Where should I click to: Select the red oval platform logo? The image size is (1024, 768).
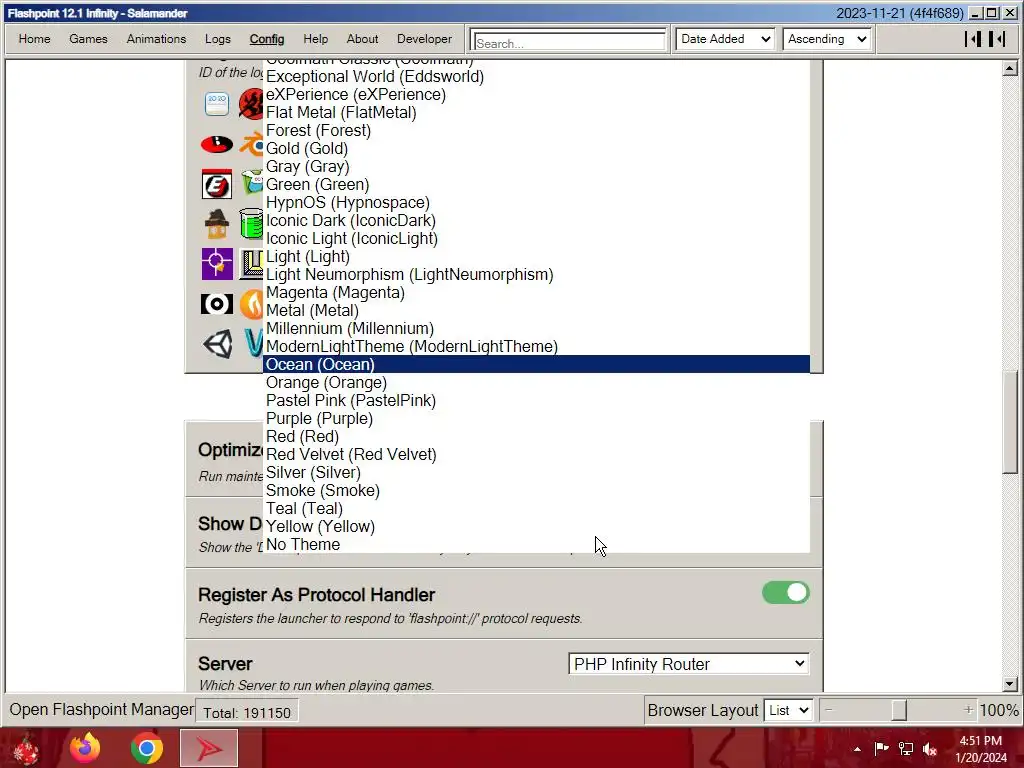click(x=217, y=144)
